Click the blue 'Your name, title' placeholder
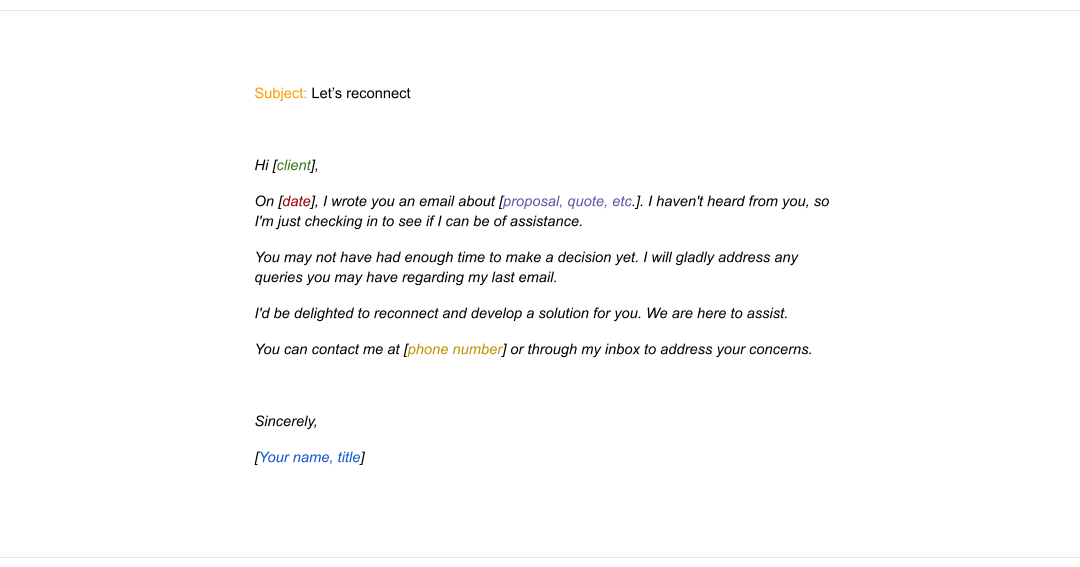This screenshot has height=567, width=1080. [310, 457]
